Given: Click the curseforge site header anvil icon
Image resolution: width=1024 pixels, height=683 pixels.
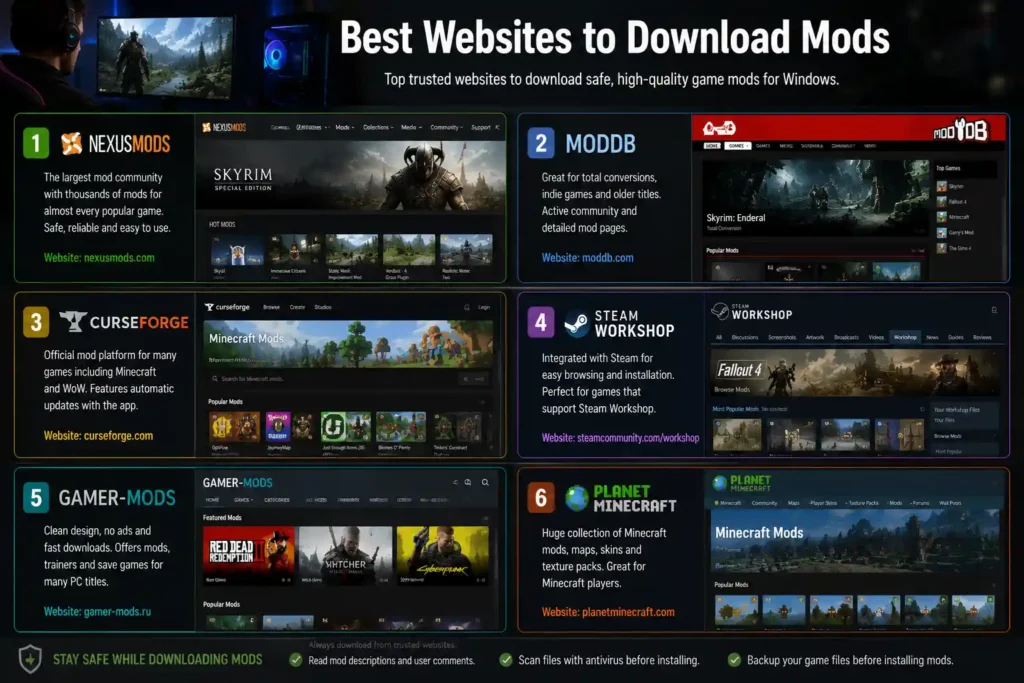Looking at the screenshot, I should point(209,307).
